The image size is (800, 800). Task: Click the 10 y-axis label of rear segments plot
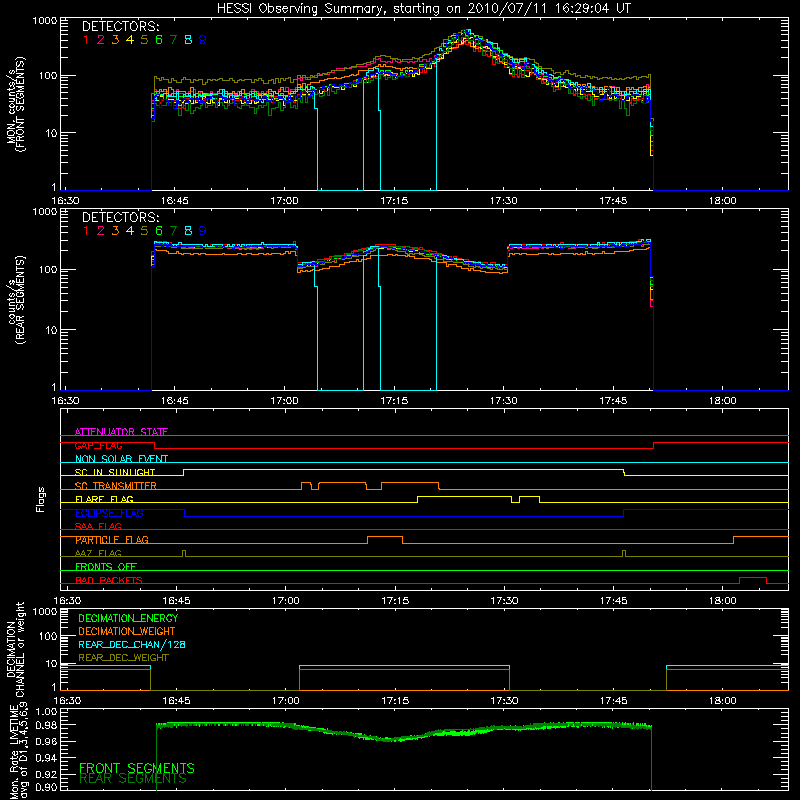51,331
